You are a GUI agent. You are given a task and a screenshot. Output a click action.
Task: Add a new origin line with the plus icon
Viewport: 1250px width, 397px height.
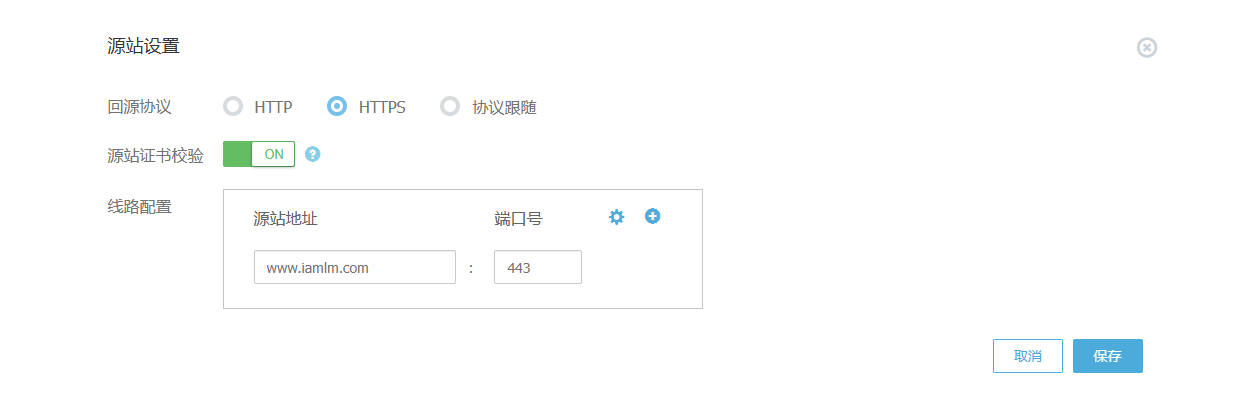653,216
